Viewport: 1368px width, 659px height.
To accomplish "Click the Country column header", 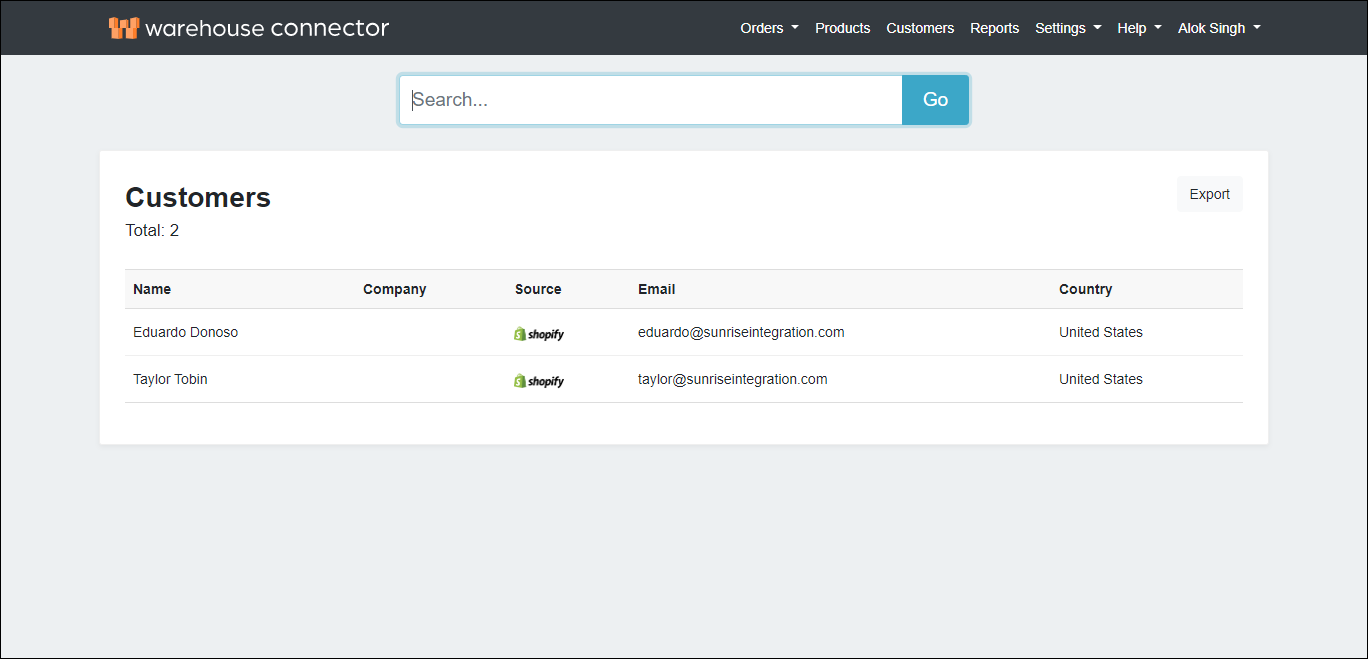I will tap(1085, 289).
